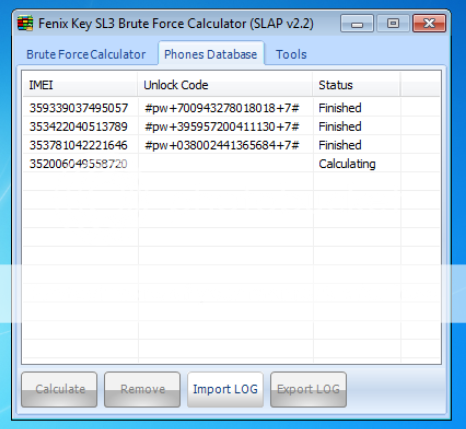Open the Brute Force Calculator tab
This screenshot has height=429, width=466.
click(86, 54)
